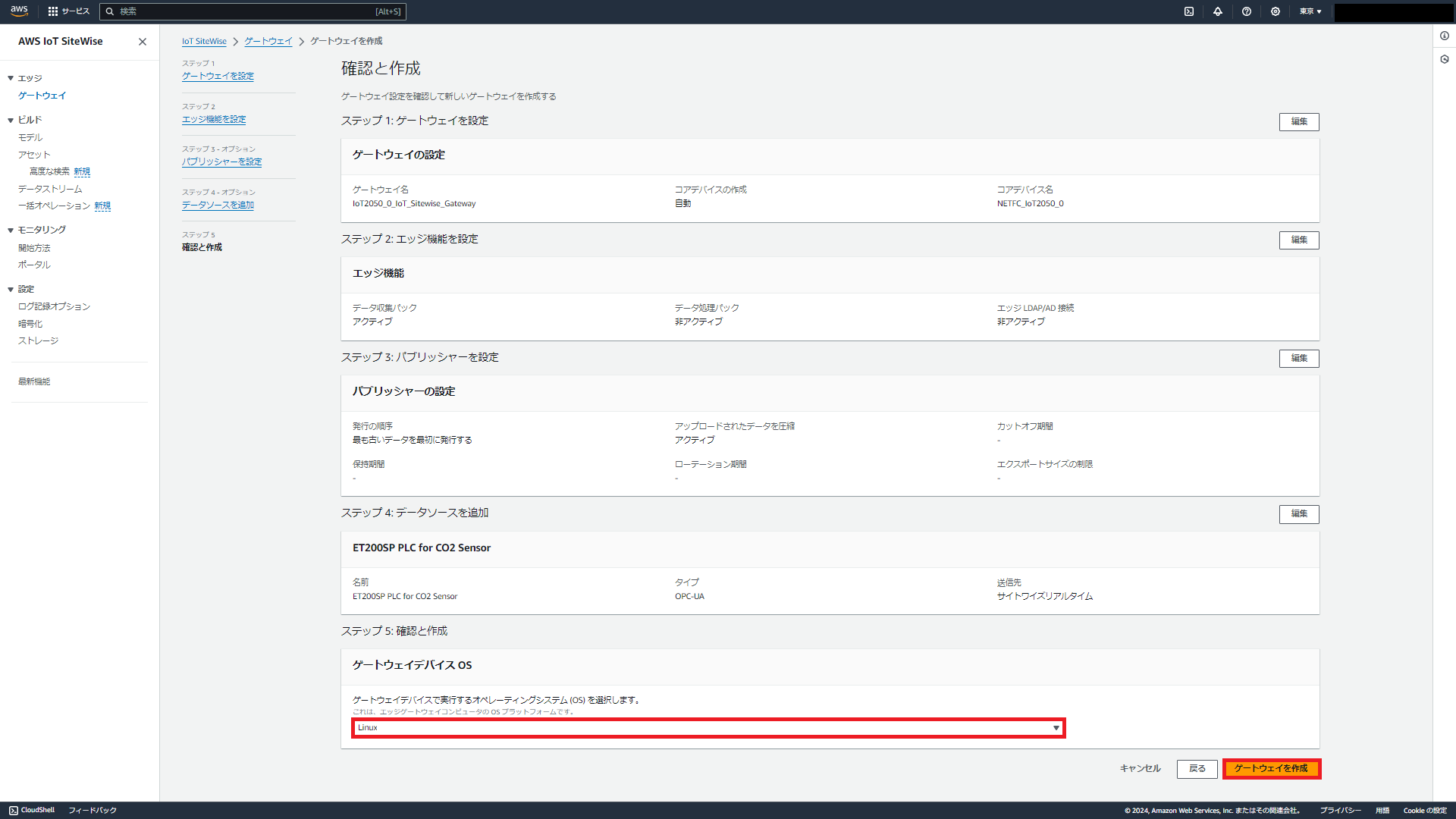Viewport: 1456px width, 819px height.
Task: Open CloudShell from the top navigation bar
Action: point(1189,11)
